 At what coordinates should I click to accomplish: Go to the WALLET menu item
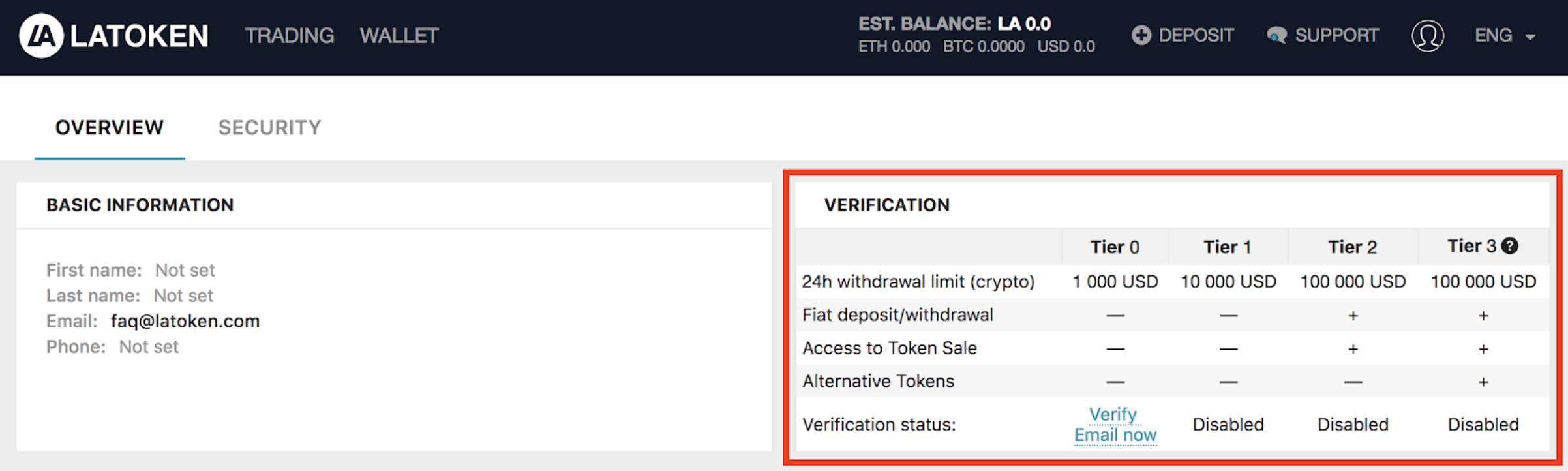coord(399,36)
